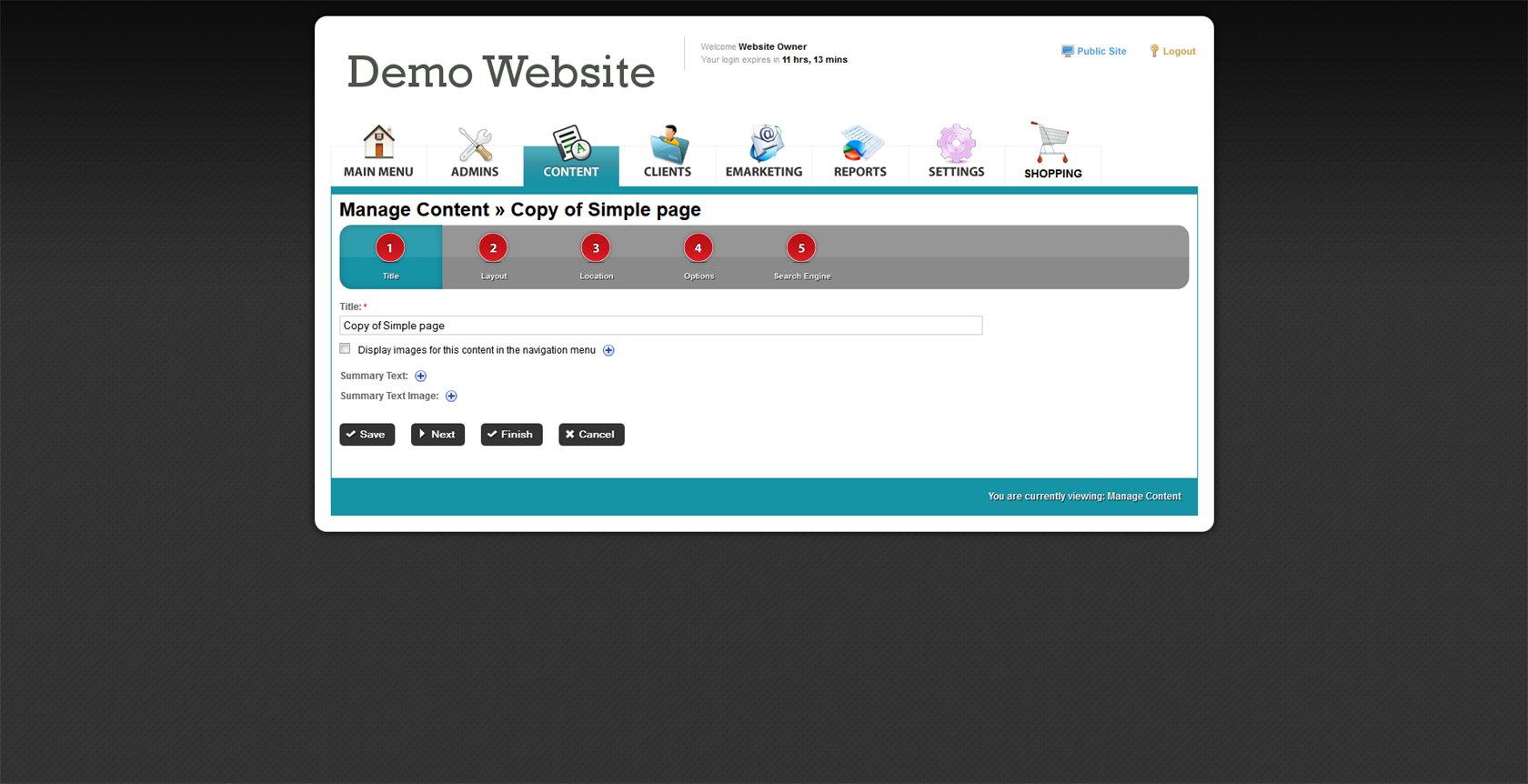Screen dimensions: 1528x784
Task: Open the Admins wrench tools icon
Action: tap(475, 144)
